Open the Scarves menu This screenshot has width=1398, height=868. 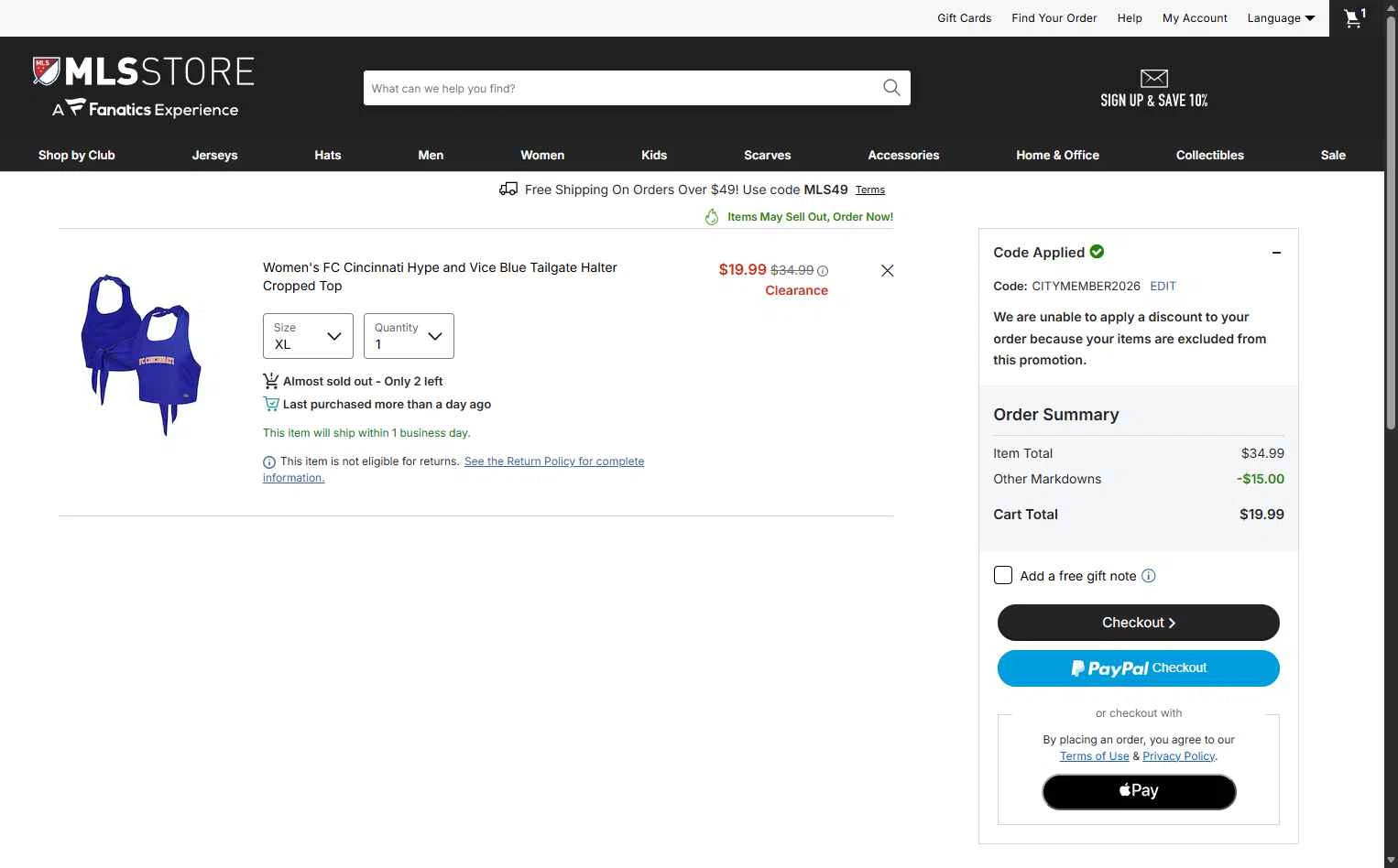point(768,155)
